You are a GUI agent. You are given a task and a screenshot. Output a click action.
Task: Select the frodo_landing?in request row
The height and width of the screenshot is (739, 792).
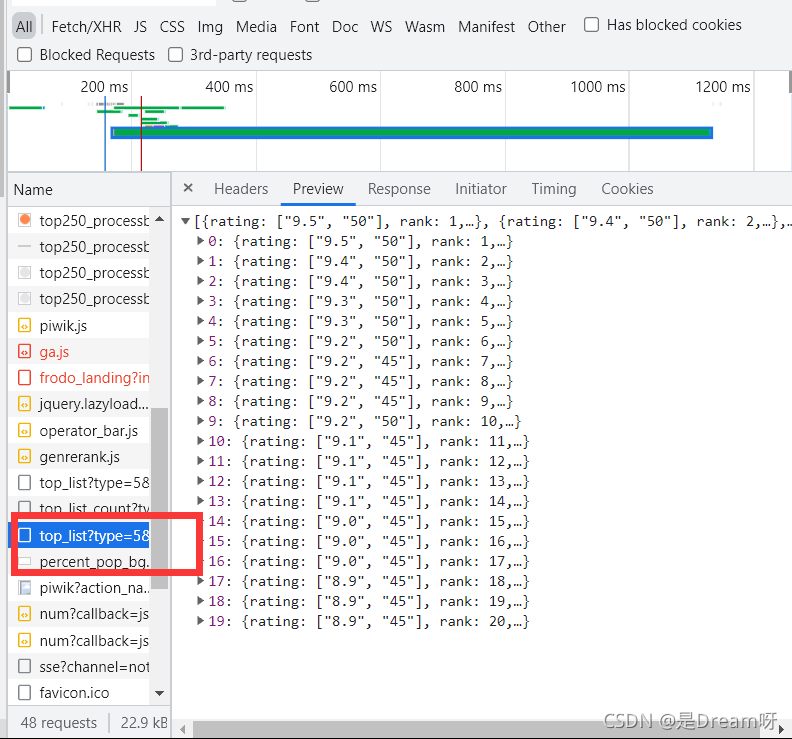click(79, 377)
